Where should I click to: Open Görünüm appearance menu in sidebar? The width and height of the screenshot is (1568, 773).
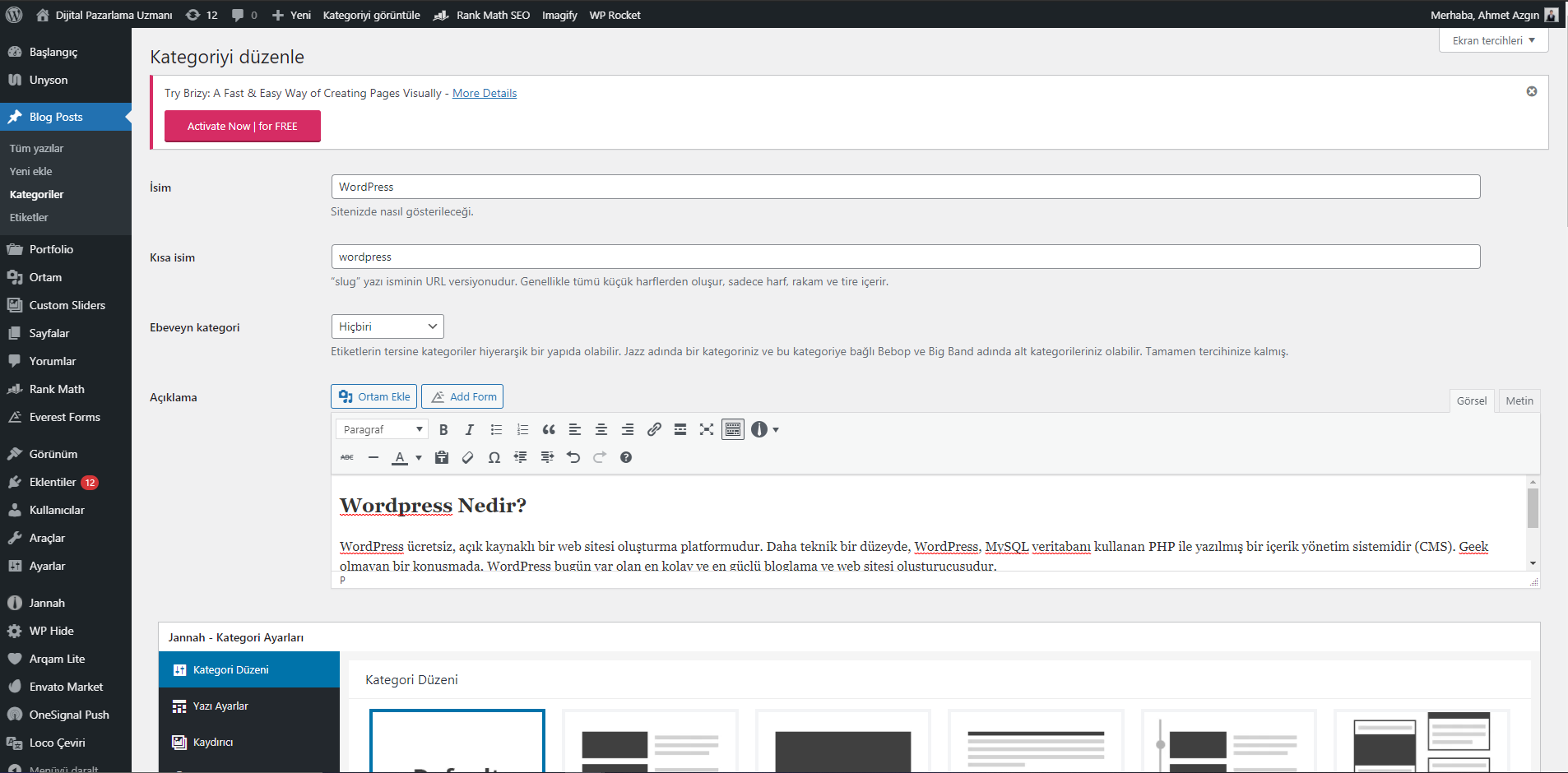[x=66, y=454]
